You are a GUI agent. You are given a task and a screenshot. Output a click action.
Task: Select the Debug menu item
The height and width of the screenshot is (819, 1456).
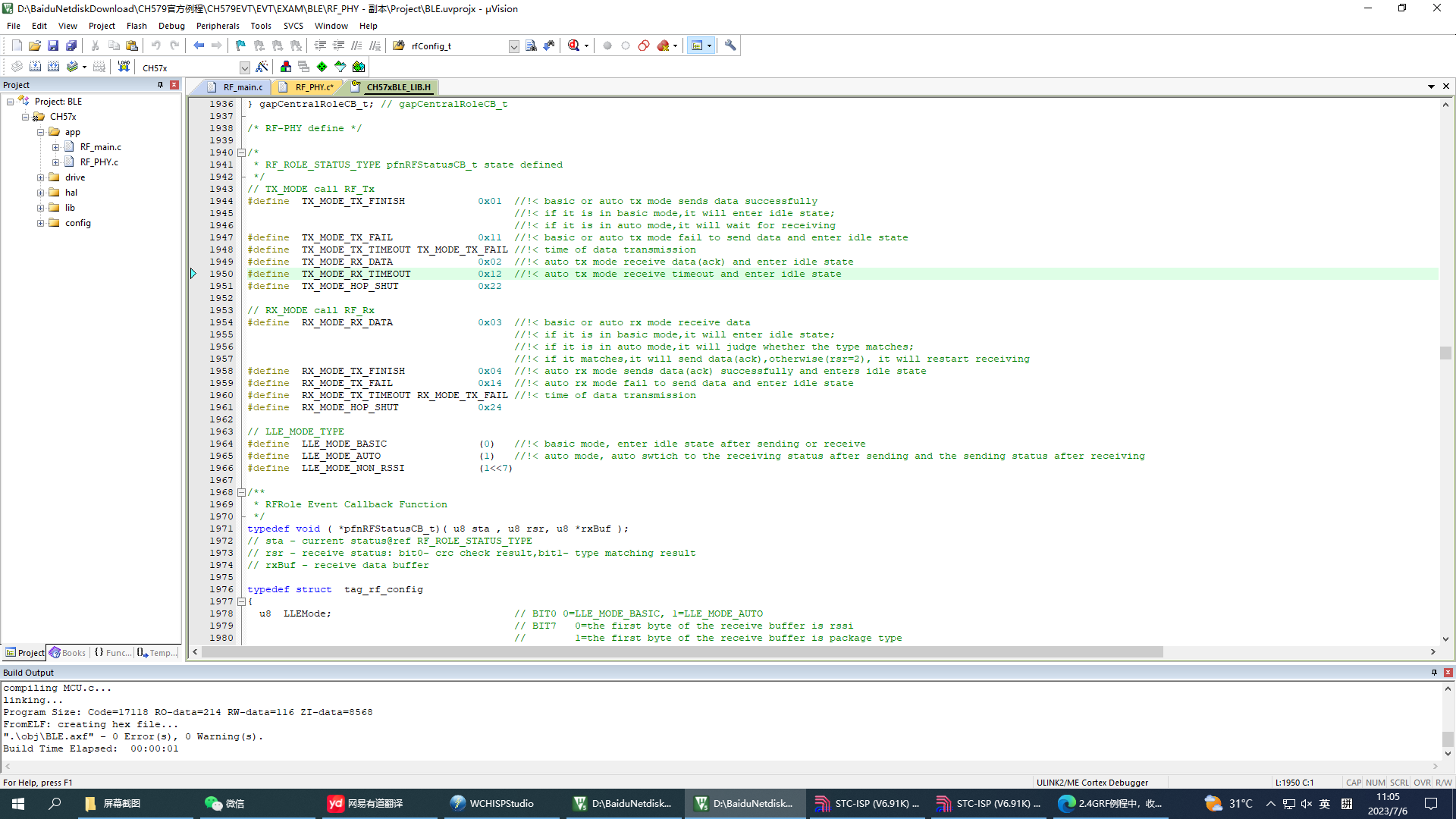pyautogui.click(x=171, y=25)
